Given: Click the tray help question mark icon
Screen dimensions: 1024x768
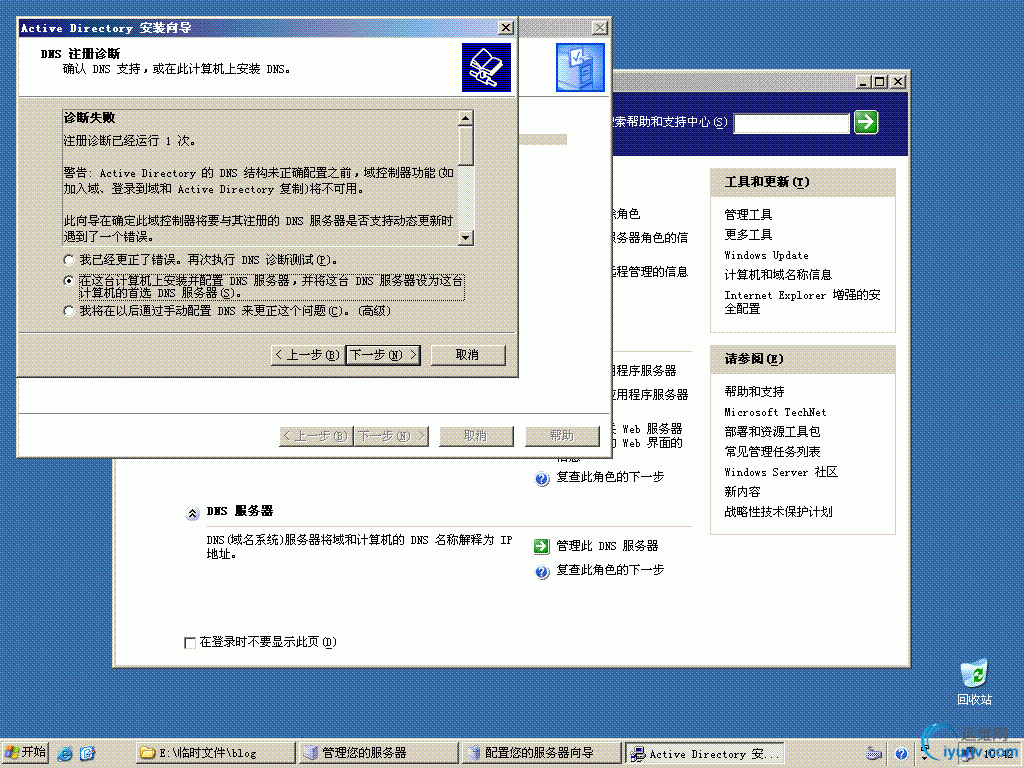Looking at the screenshot, I should 901,754.
